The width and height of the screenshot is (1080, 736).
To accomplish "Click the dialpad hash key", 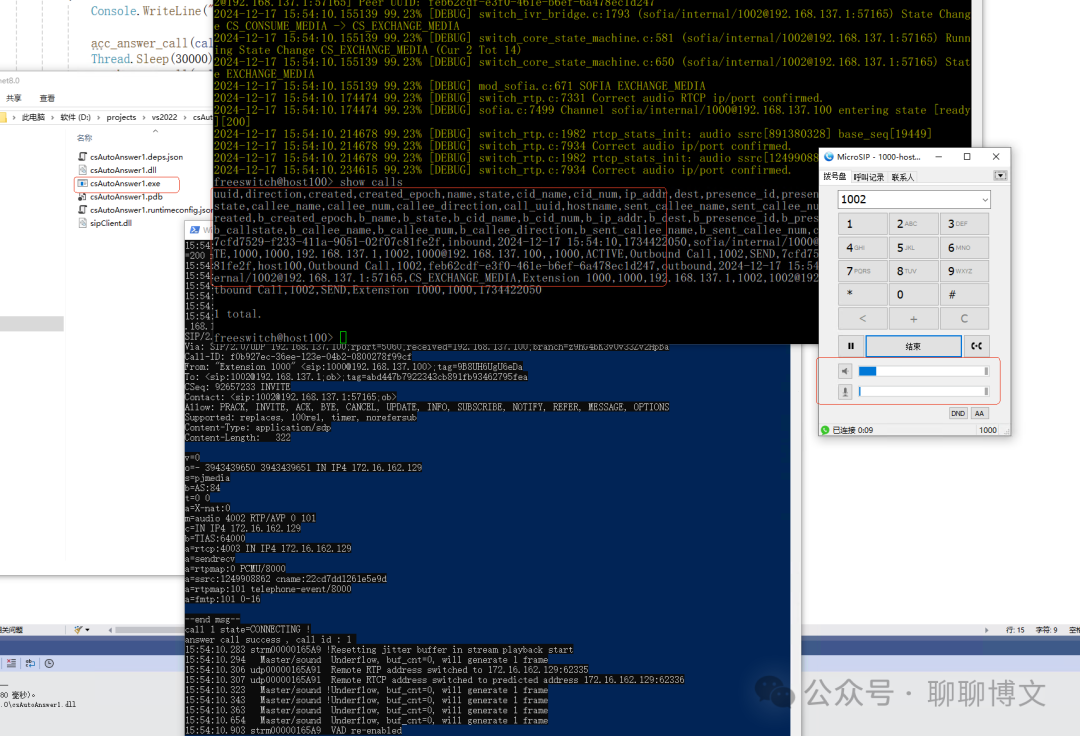I will [x=964, y=295].
